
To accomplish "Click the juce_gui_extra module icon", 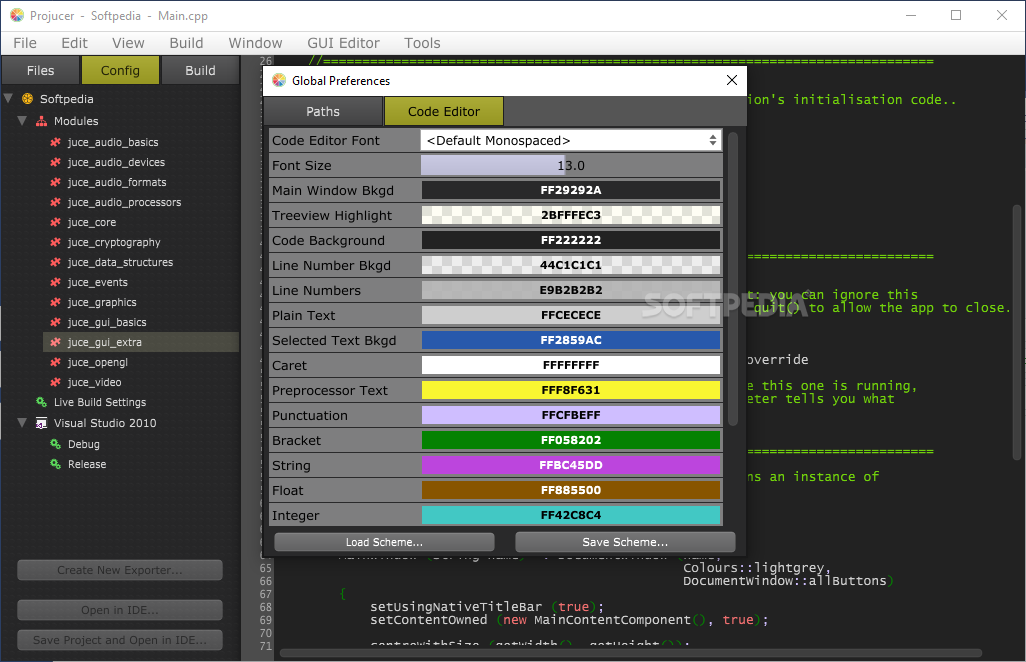I will coord(56,342).
